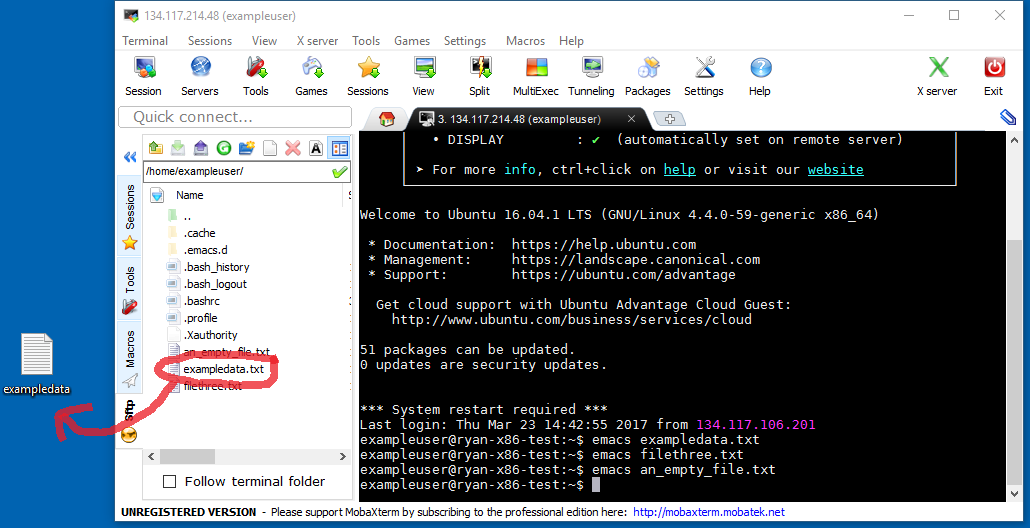Click the mobaxterm.mobatek.net link
This screenshot has height=528, width=1030.
(708, 512)
